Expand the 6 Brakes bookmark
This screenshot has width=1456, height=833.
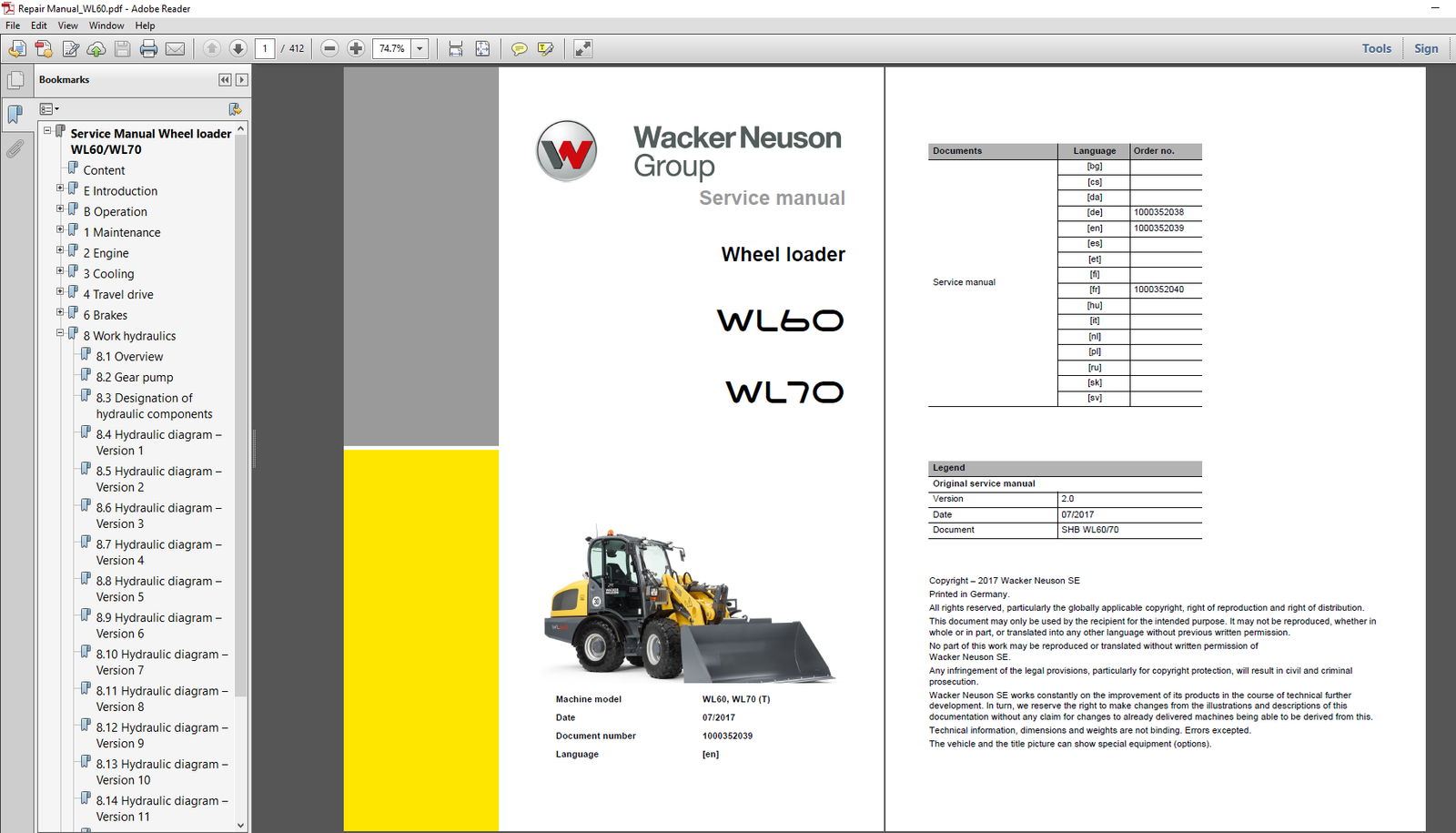(x=60, y=312)
